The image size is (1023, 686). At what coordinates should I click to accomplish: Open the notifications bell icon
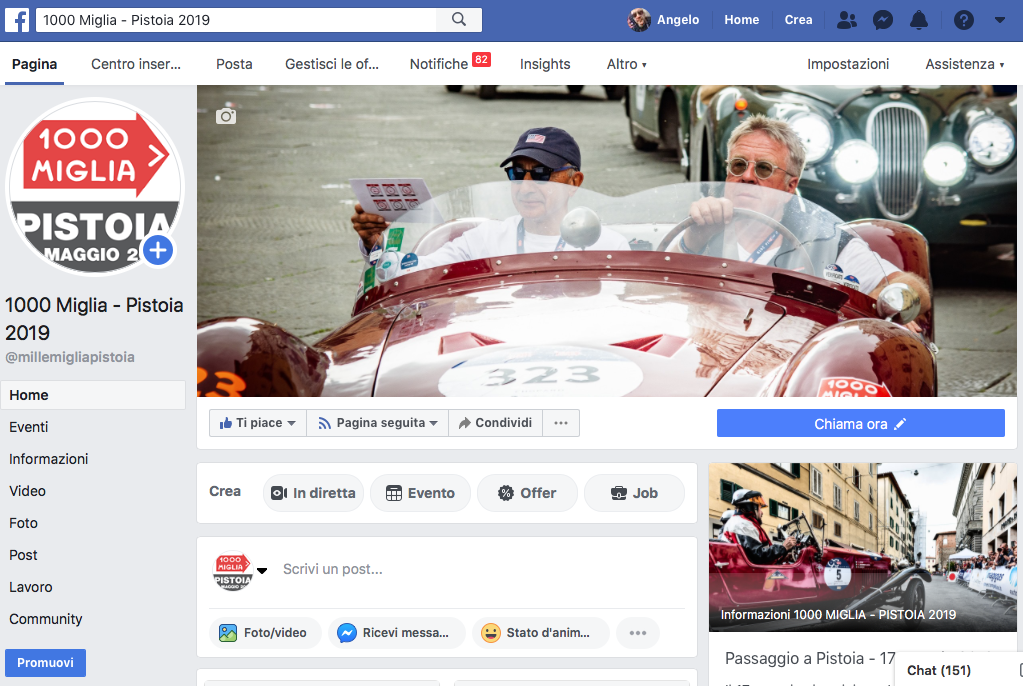[919, 20]
